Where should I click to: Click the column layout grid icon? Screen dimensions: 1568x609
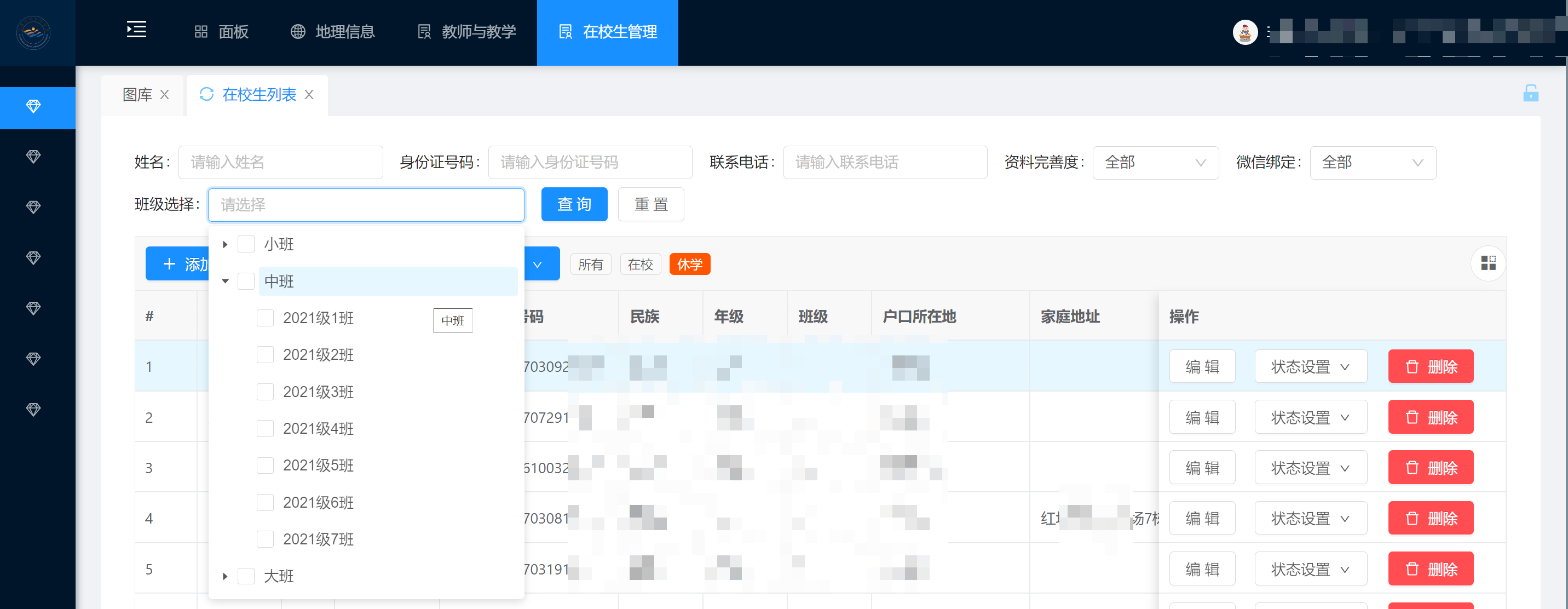[1488, 263]
